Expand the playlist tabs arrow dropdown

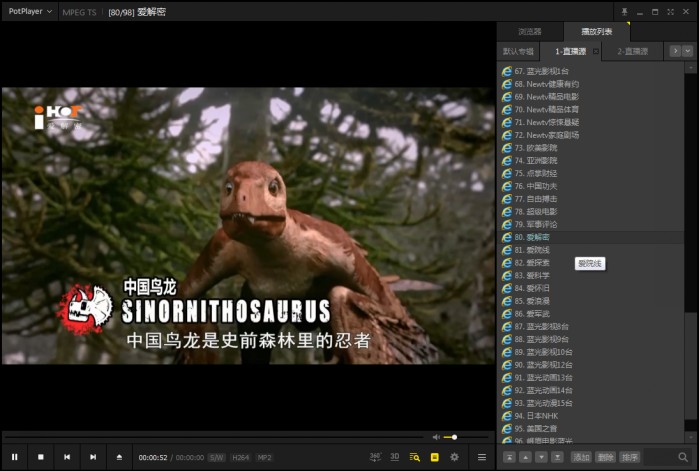coord(688,51)
